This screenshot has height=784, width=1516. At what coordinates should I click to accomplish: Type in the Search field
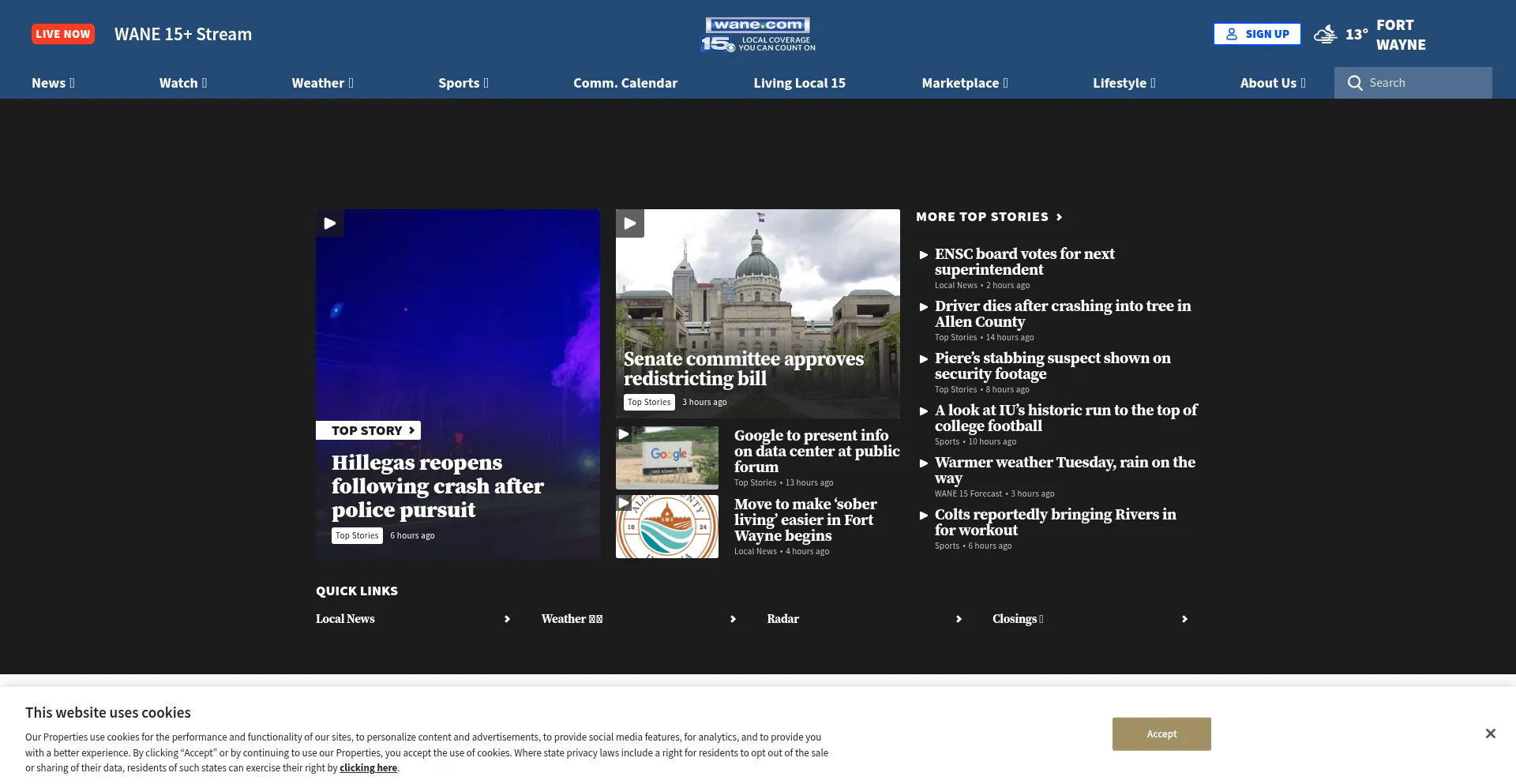[x=1425, y=83]
